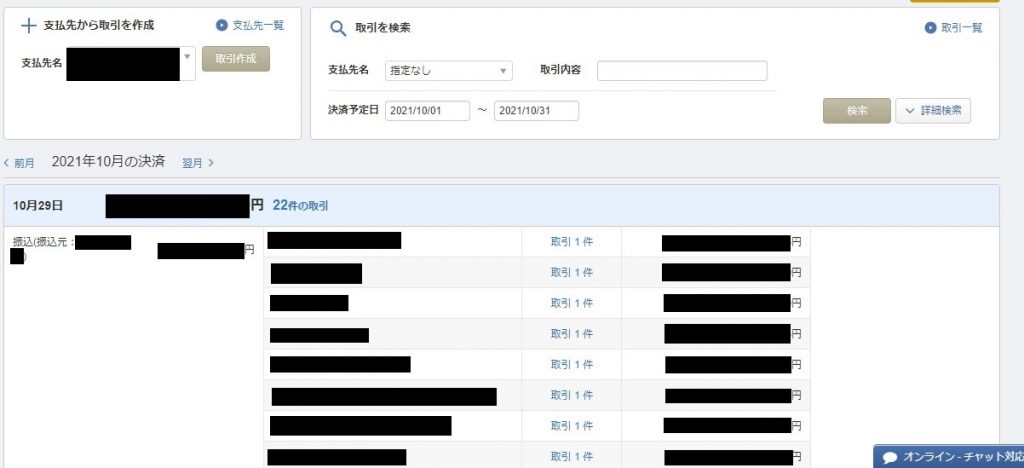
Task: Click the end date field 2021/10/31
Action: (536, 111)
